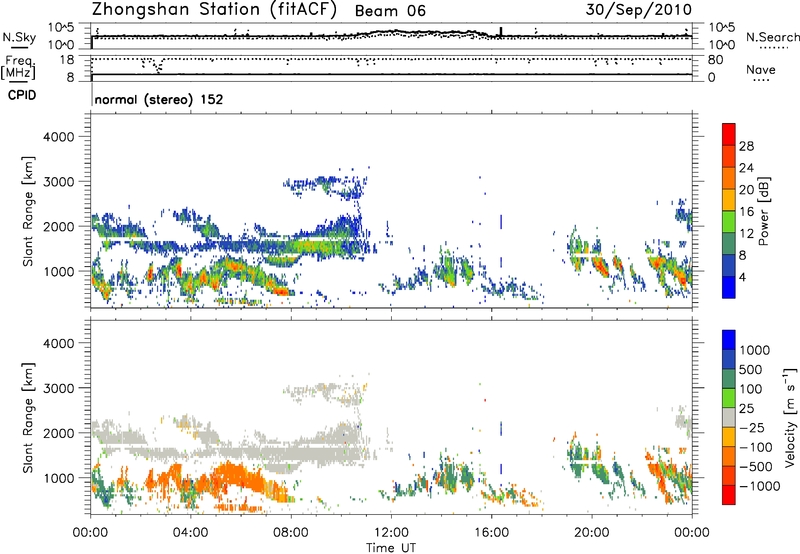This screenshot has width=800, height=554.
Task: Click the 'Time UT' axis label
Action: point(391,547)
